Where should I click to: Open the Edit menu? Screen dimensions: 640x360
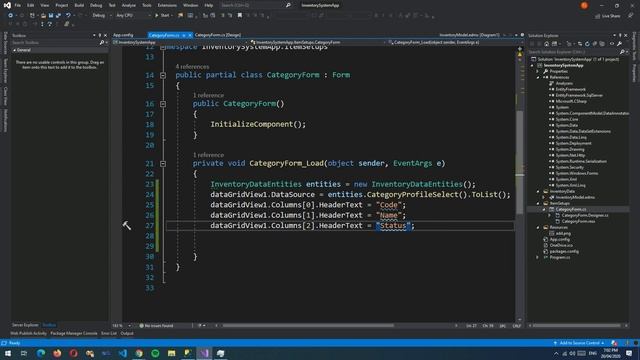[x=31, y=5]
